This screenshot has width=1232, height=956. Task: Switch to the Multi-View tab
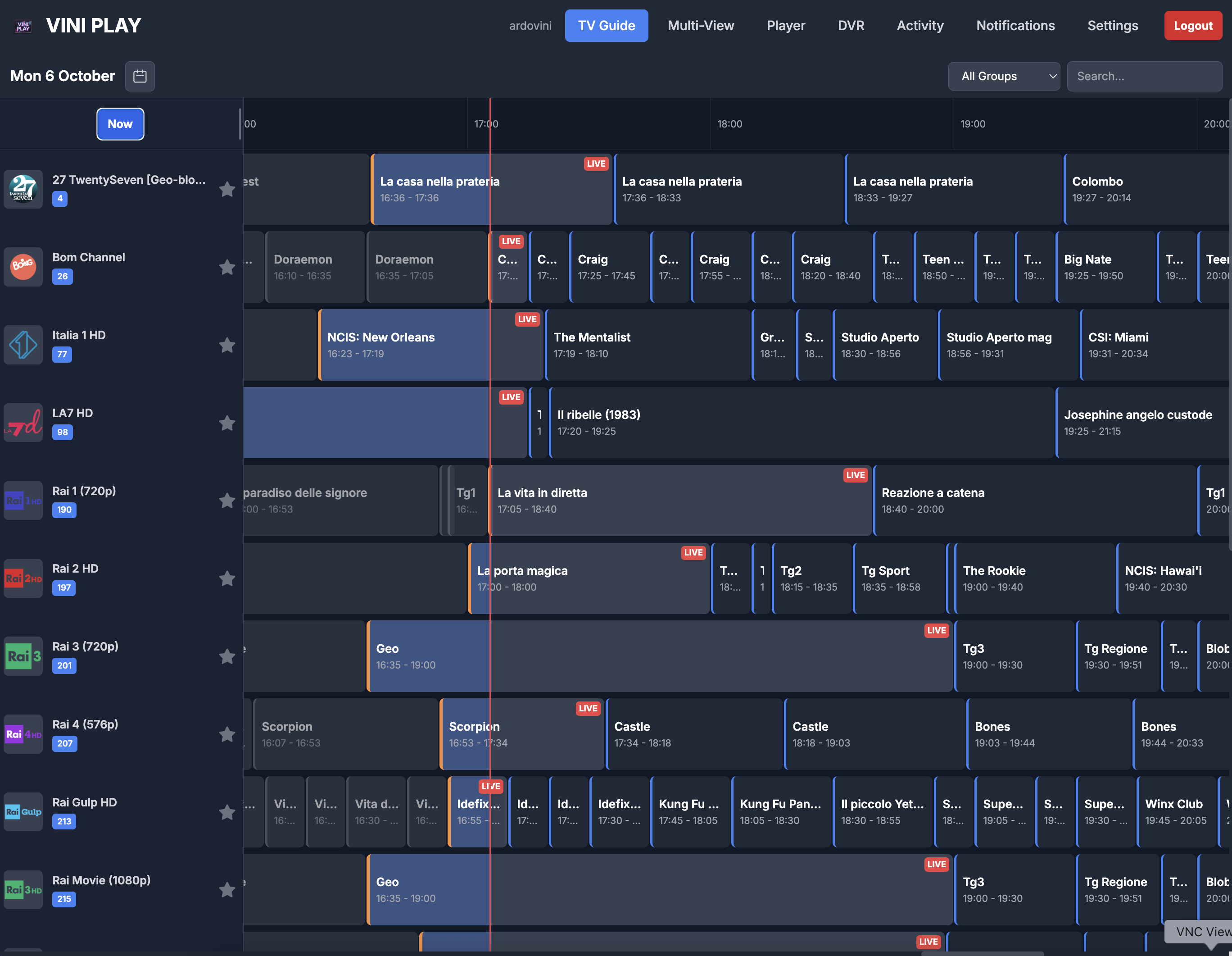point(701,25)
